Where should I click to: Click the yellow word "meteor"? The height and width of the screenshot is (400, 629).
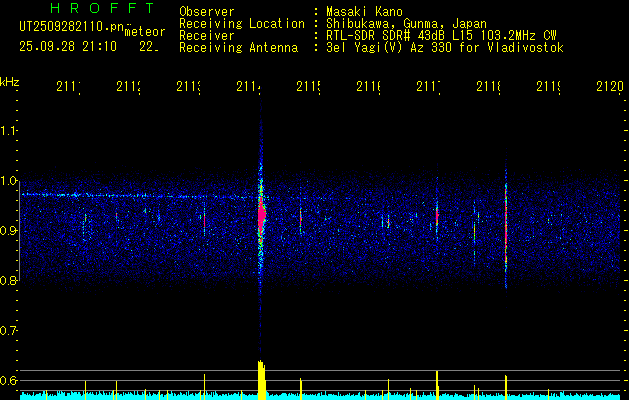tap(145, 32)
